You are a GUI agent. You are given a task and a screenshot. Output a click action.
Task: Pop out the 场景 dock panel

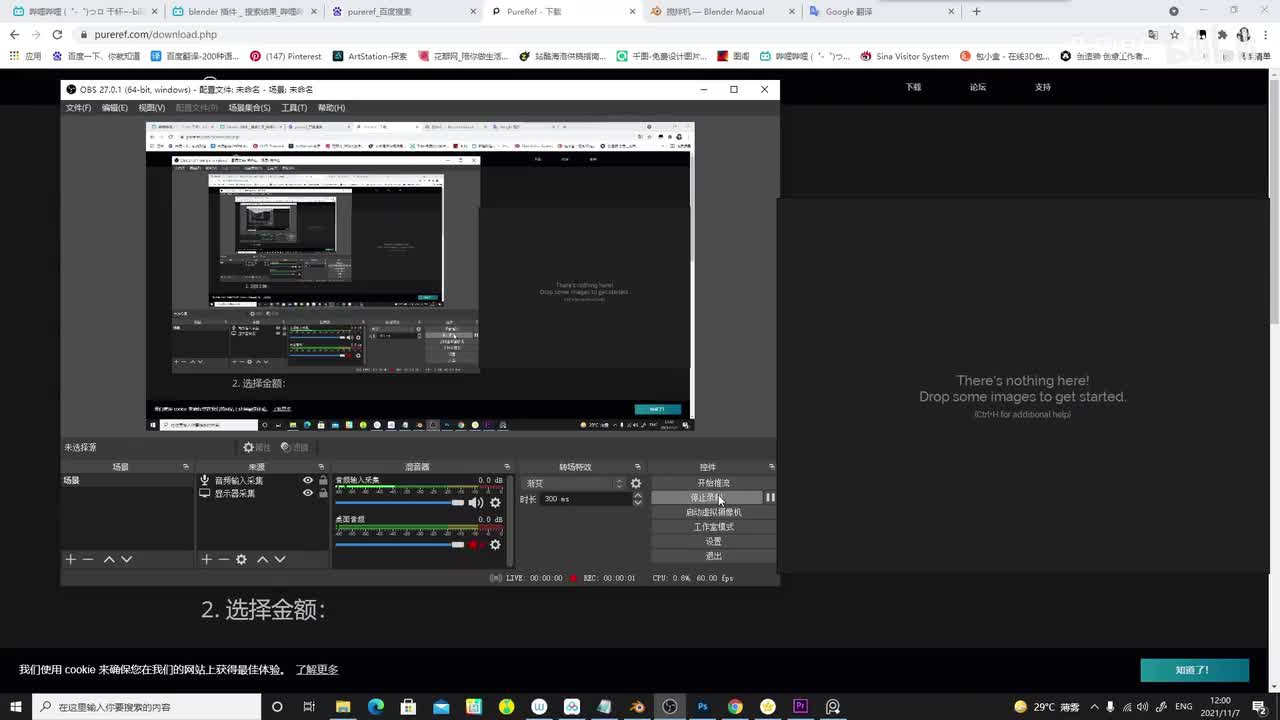186,467
